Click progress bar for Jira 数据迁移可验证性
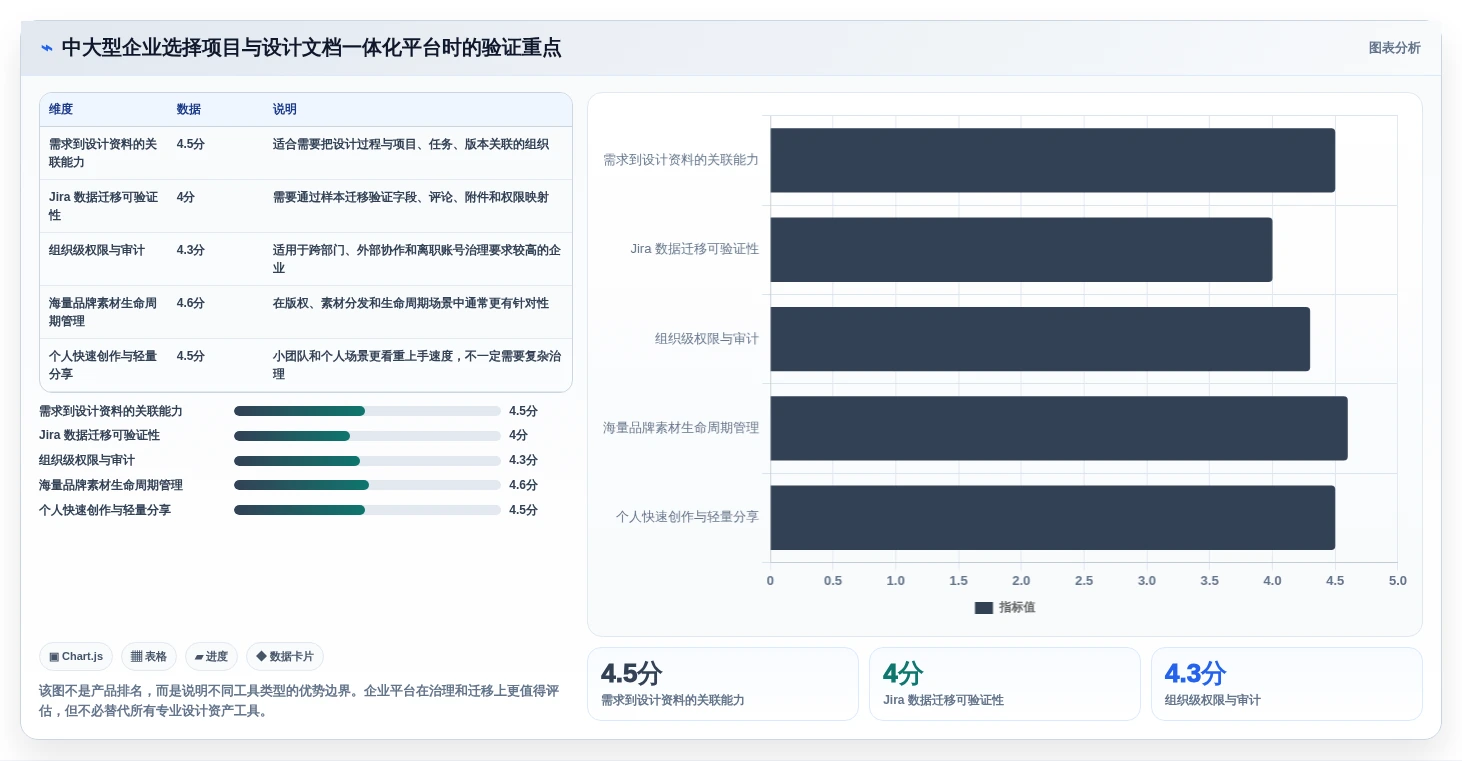 point(367,436)
